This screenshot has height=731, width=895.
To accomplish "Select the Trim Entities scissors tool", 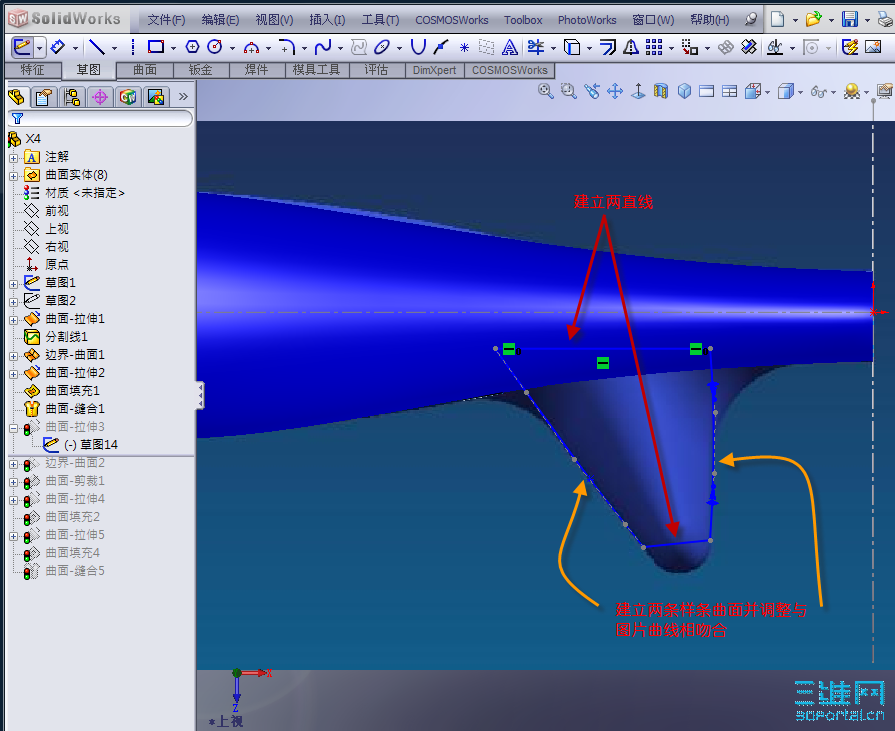I will (536, 47).
